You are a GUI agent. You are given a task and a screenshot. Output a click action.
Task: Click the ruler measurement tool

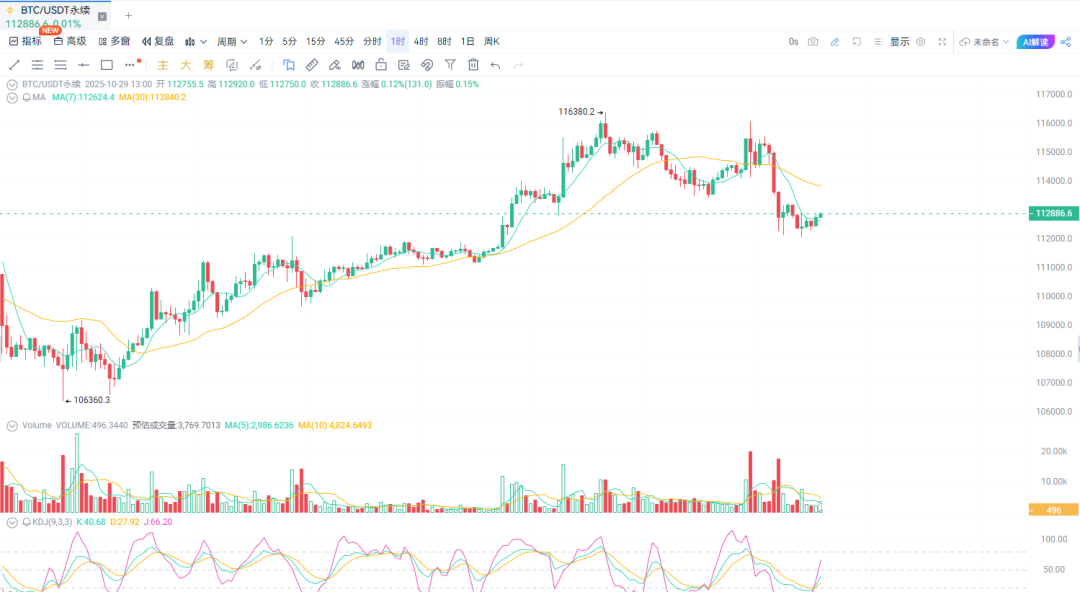[x=311, y=65]
